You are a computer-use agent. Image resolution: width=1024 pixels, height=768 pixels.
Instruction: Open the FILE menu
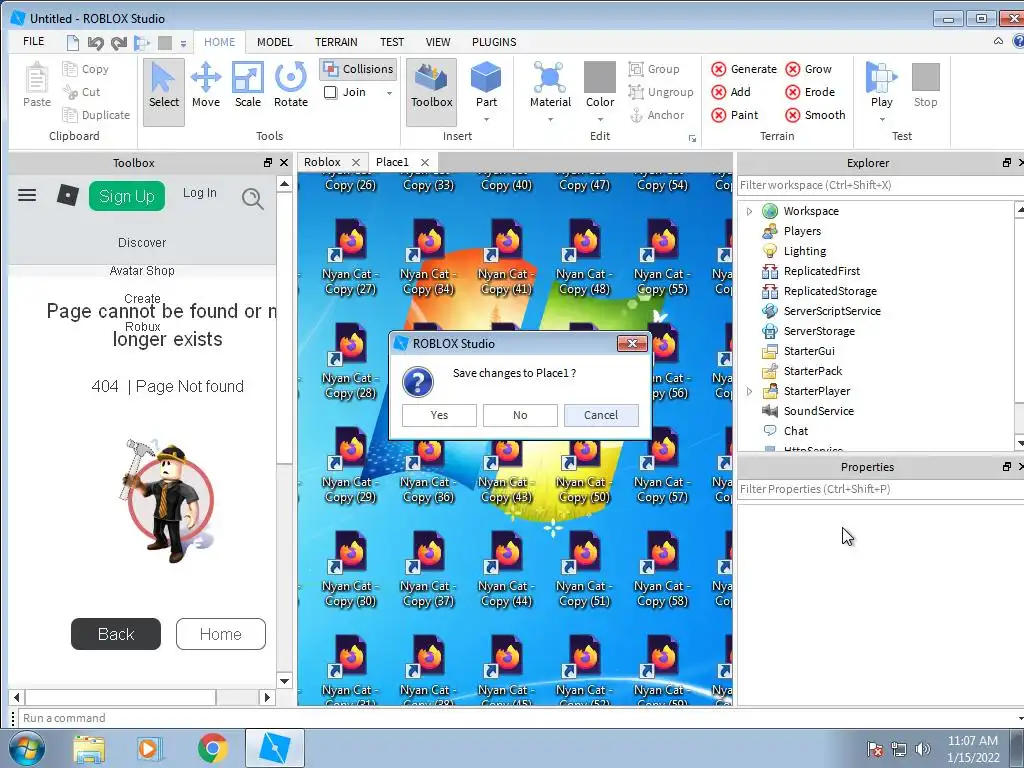[x=34, y=42]
